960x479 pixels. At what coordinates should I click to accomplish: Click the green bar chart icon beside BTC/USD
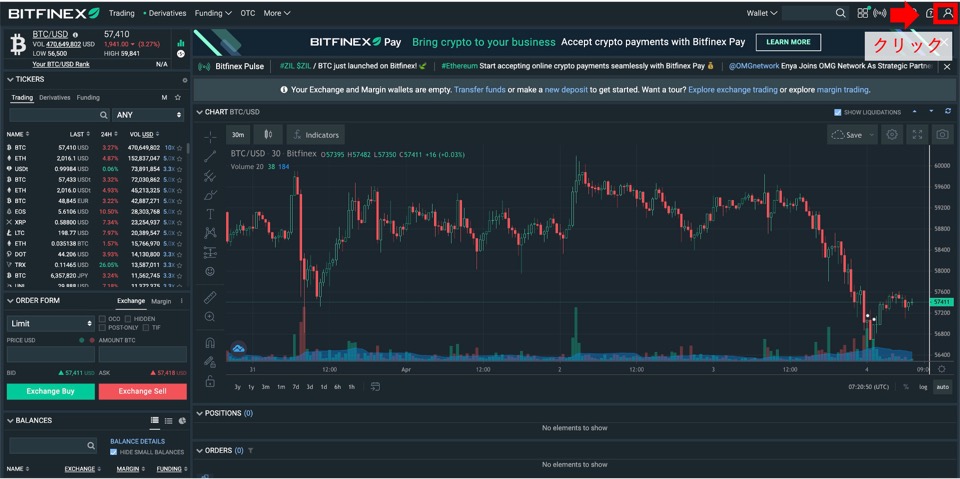pos(181,43)
